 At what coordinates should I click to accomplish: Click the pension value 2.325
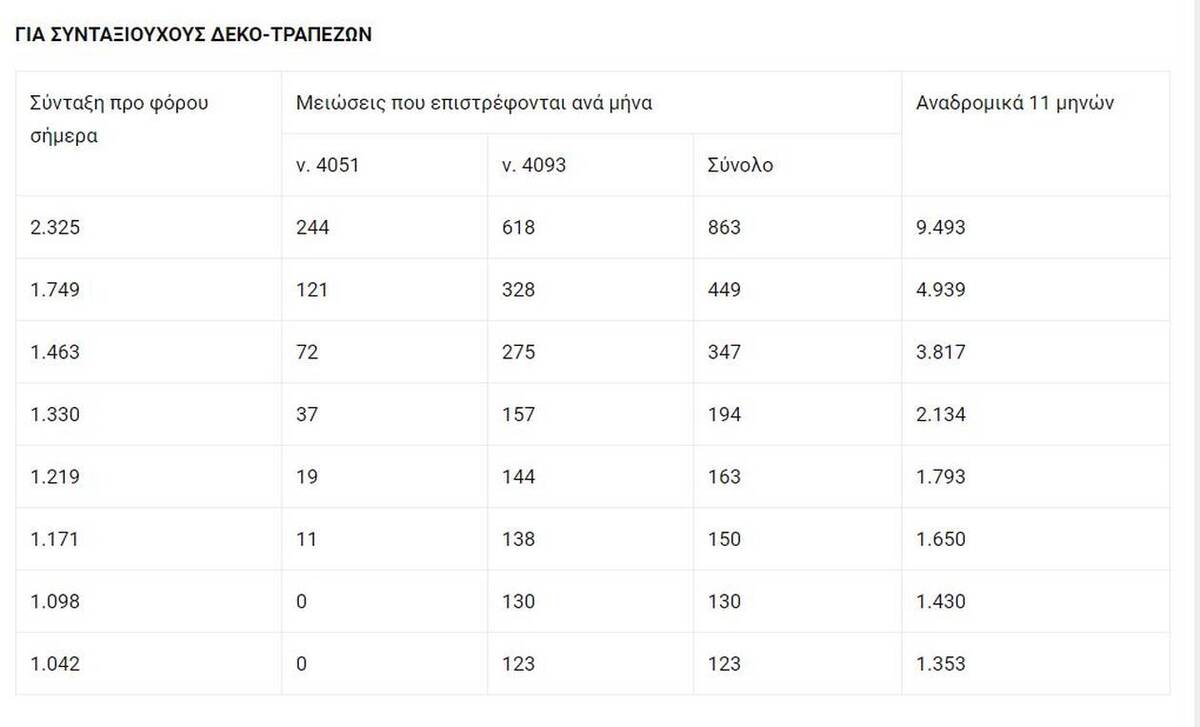point(55,227)
